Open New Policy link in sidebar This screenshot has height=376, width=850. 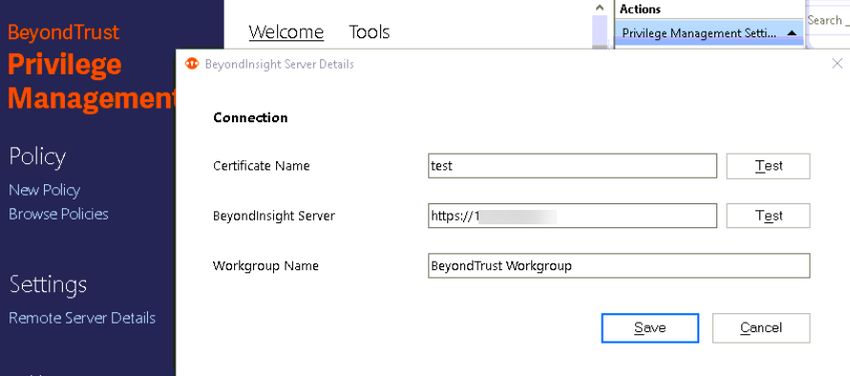coord(44,190)
